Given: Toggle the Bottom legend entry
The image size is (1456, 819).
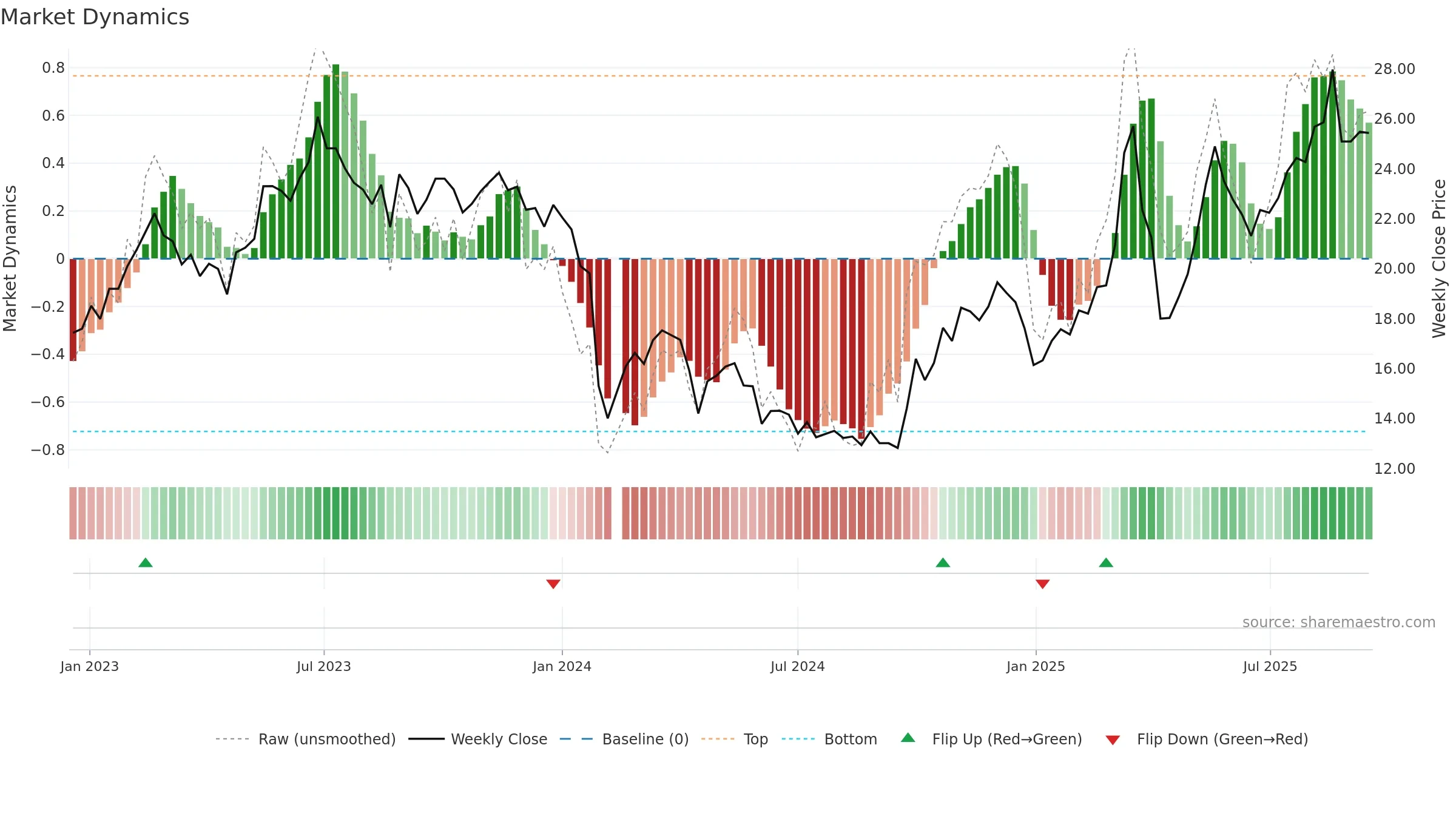Looking at the screenshot, I should (829, 739).
